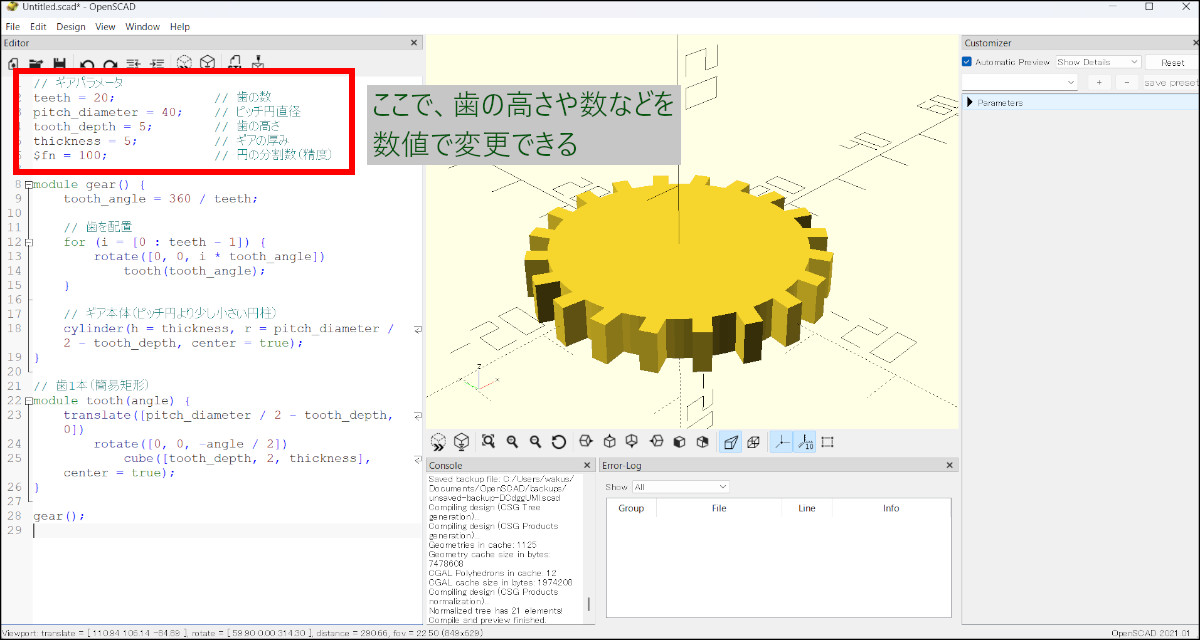1200x640 pixels.
Task: Switch to the Left view cube icon
Action: tap(657, 442)
